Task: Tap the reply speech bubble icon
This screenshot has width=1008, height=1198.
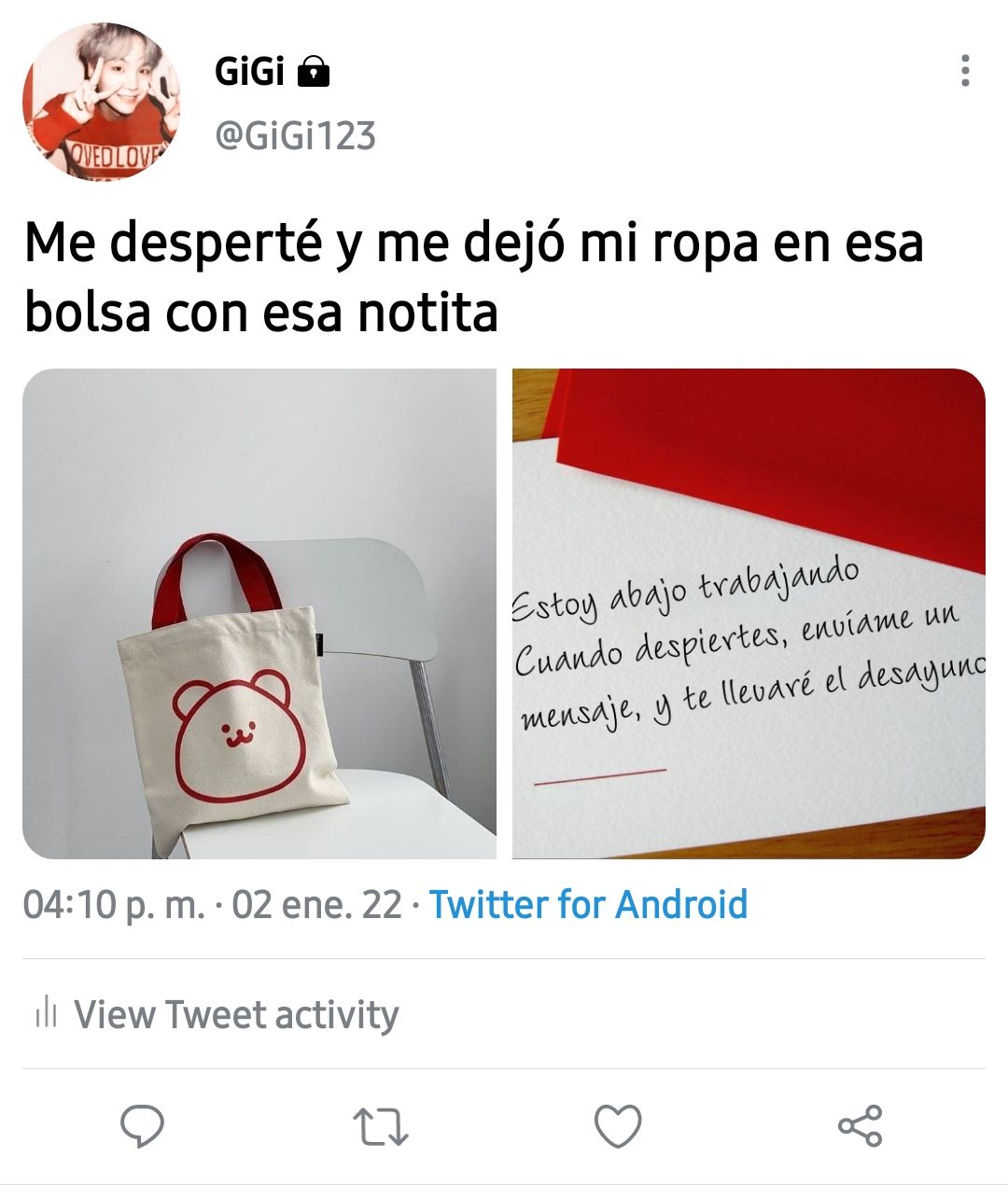Action: [143, 1126]
